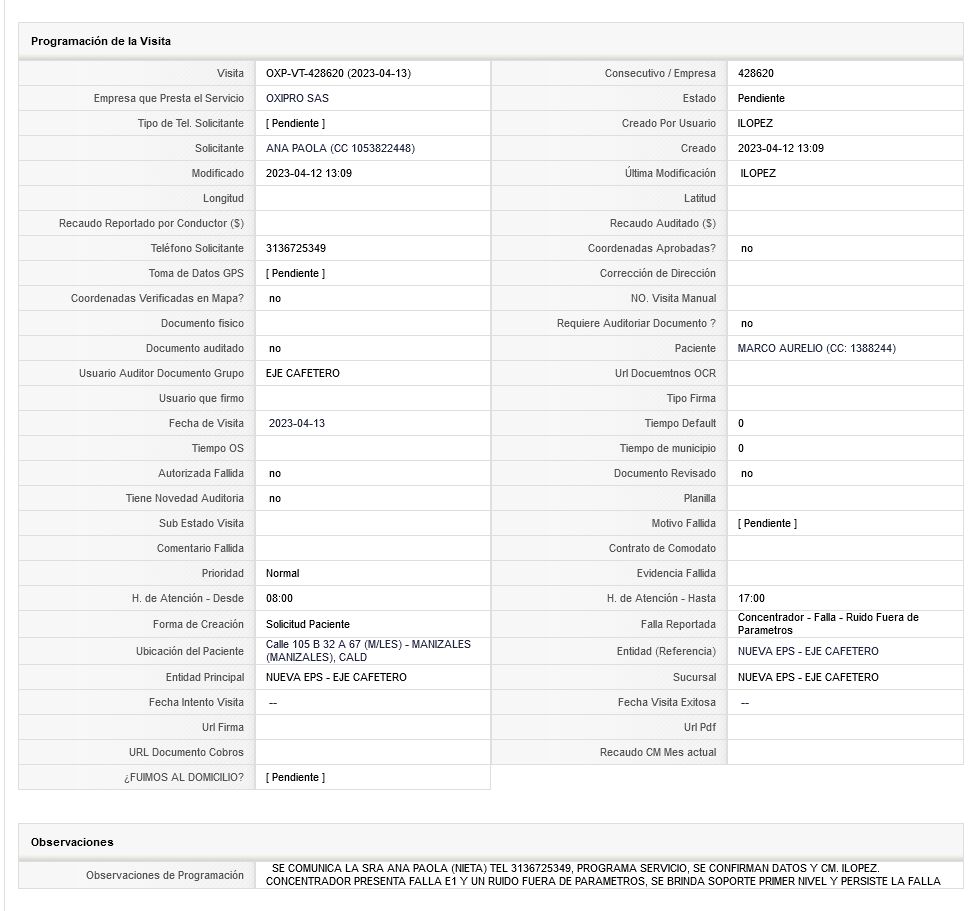Viewport: 976px width, 911px height.
Task: Click the Motivo Fallida Pendiente value
Action: [x=767, y=524]
